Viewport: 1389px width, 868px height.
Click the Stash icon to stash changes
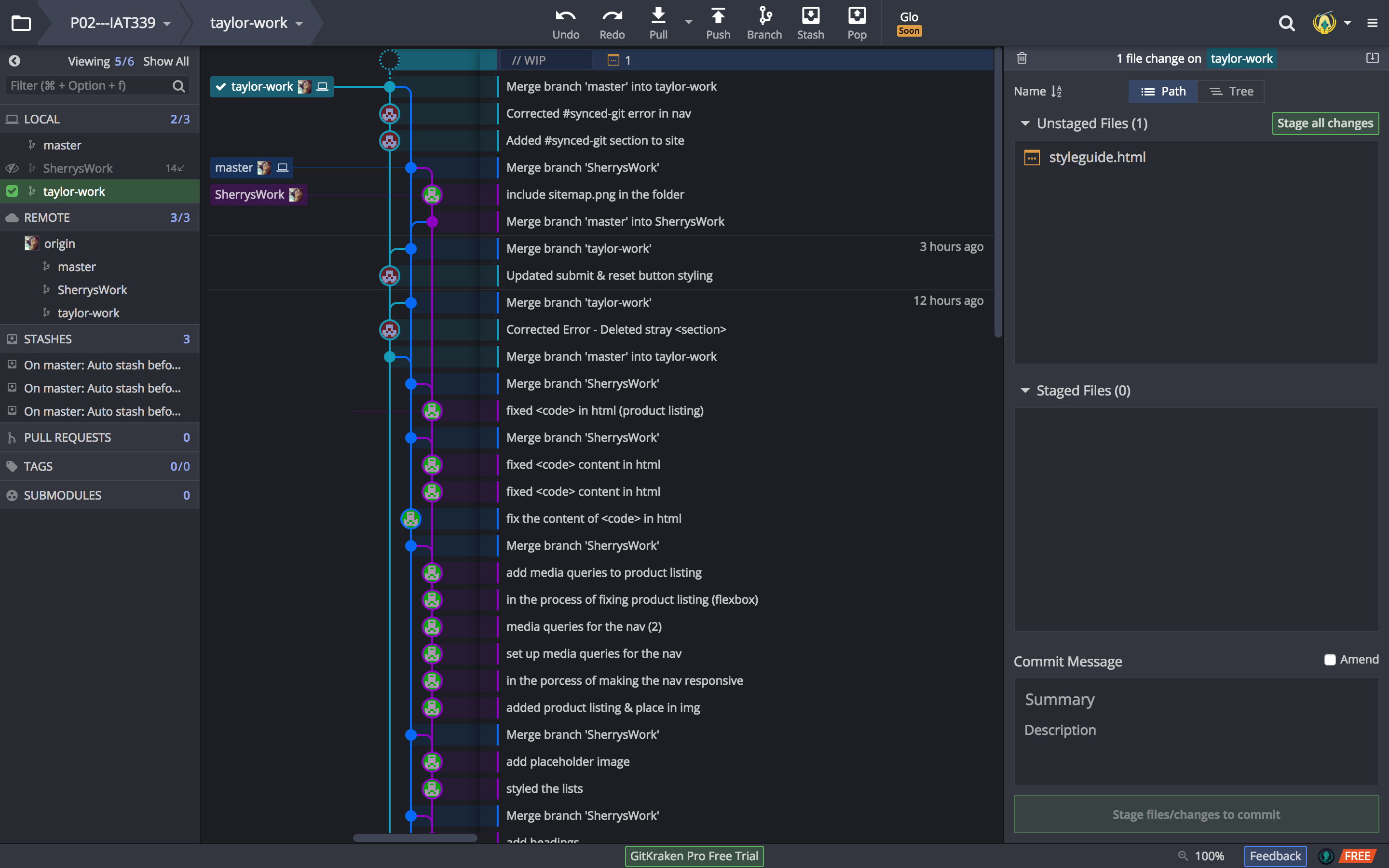point(809,22)
